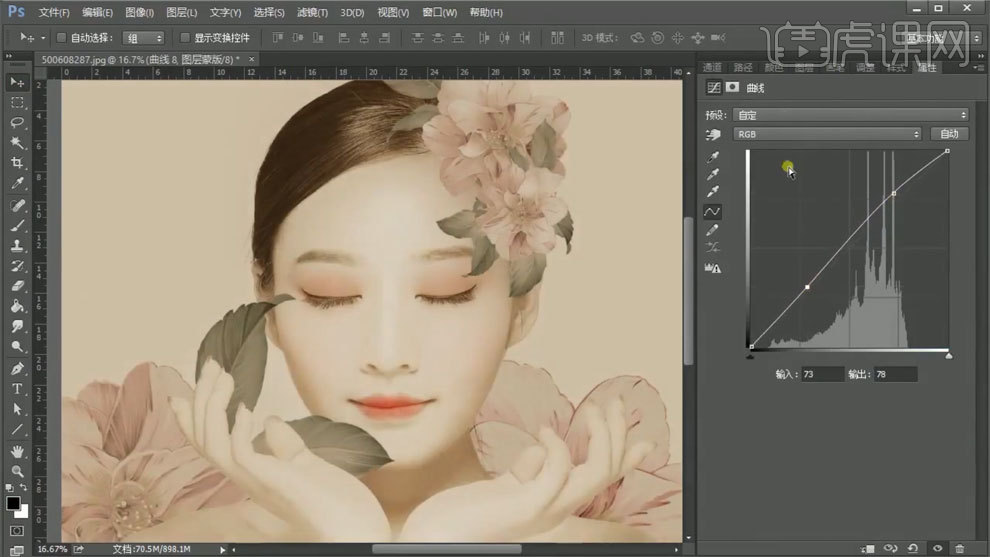Click the 自动 button in Curves
Screen dimensions: 990x557
click(949, 134)
